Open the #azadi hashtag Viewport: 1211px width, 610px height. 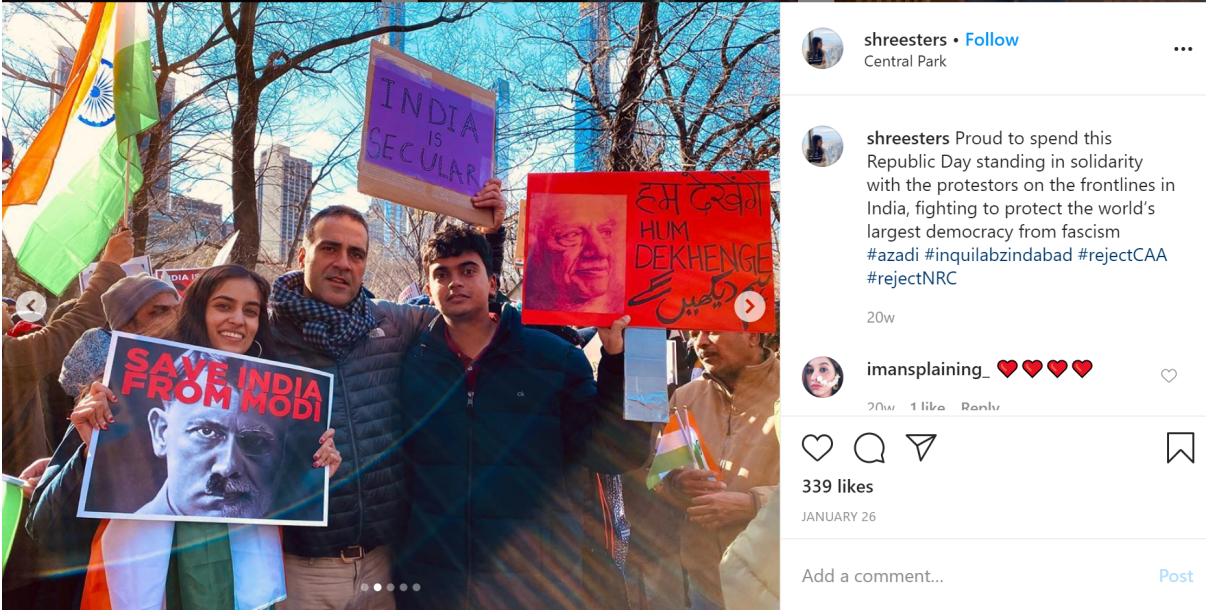(892, 255)
